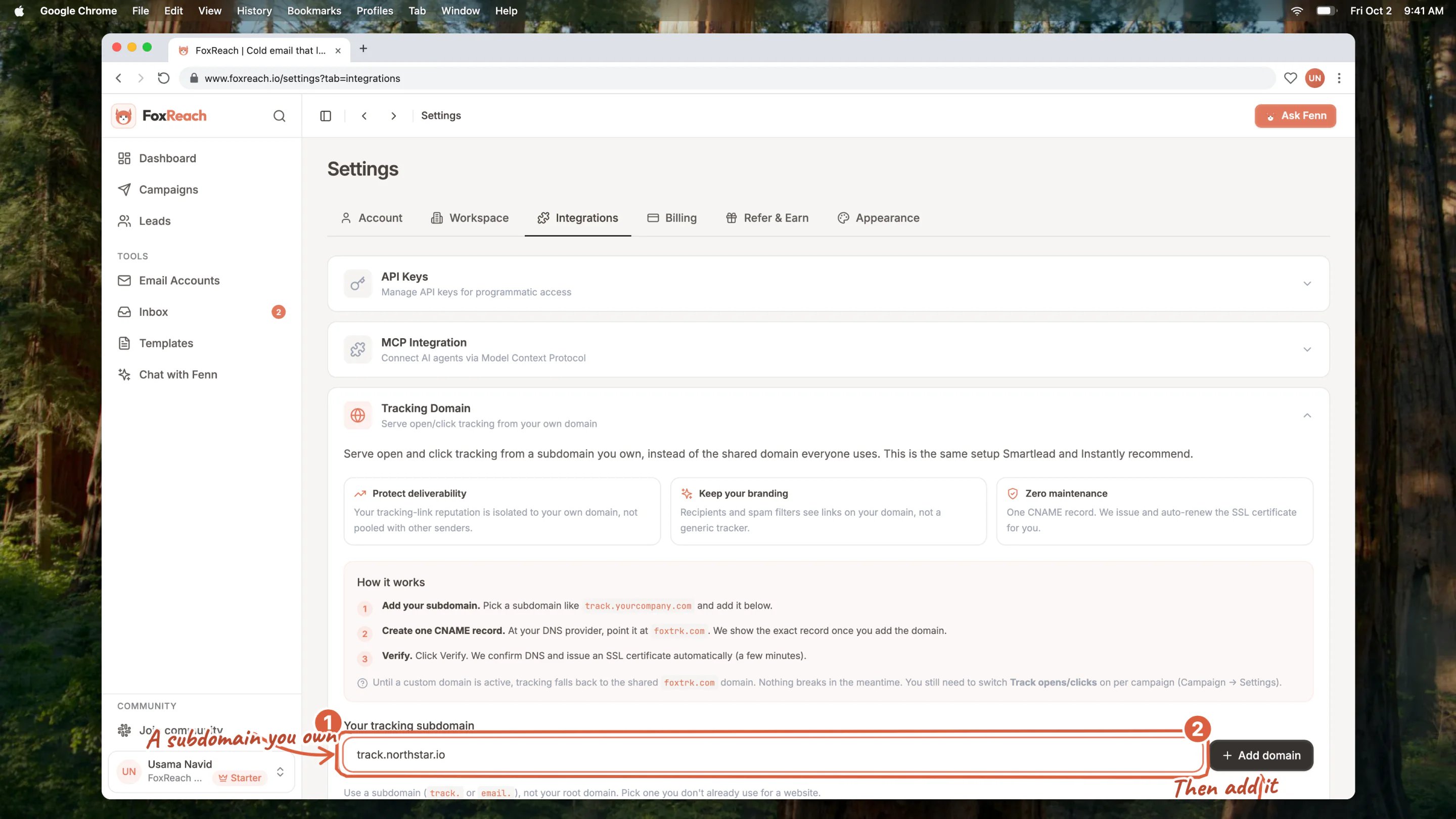This screenshot has height=819, width=1456.
Task: Open Chat with Fenn in the sidebar
Action: coord(202,375)
